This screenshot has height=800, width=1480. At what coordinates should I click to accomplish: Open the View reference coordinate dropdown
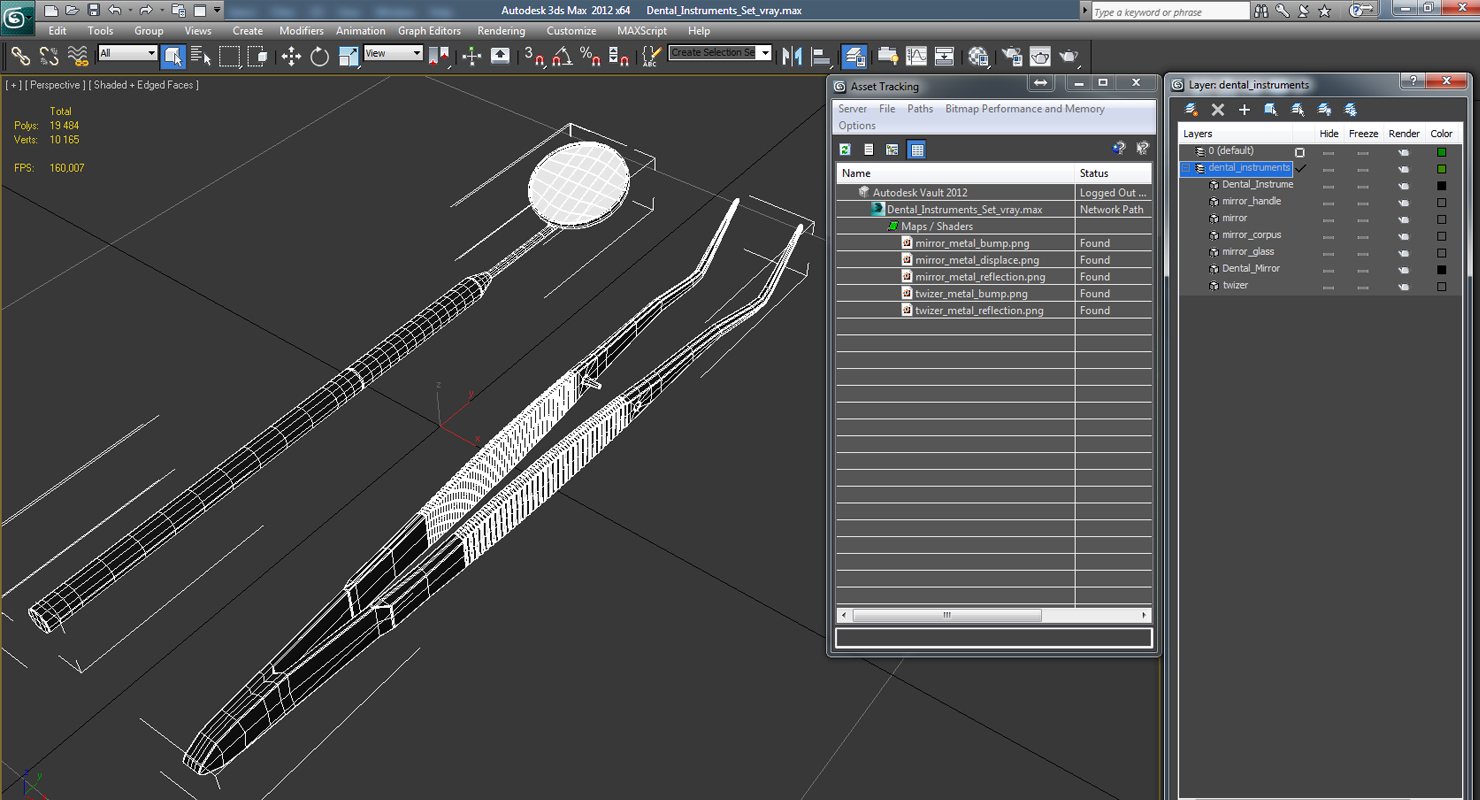click(x=392, y=53)
